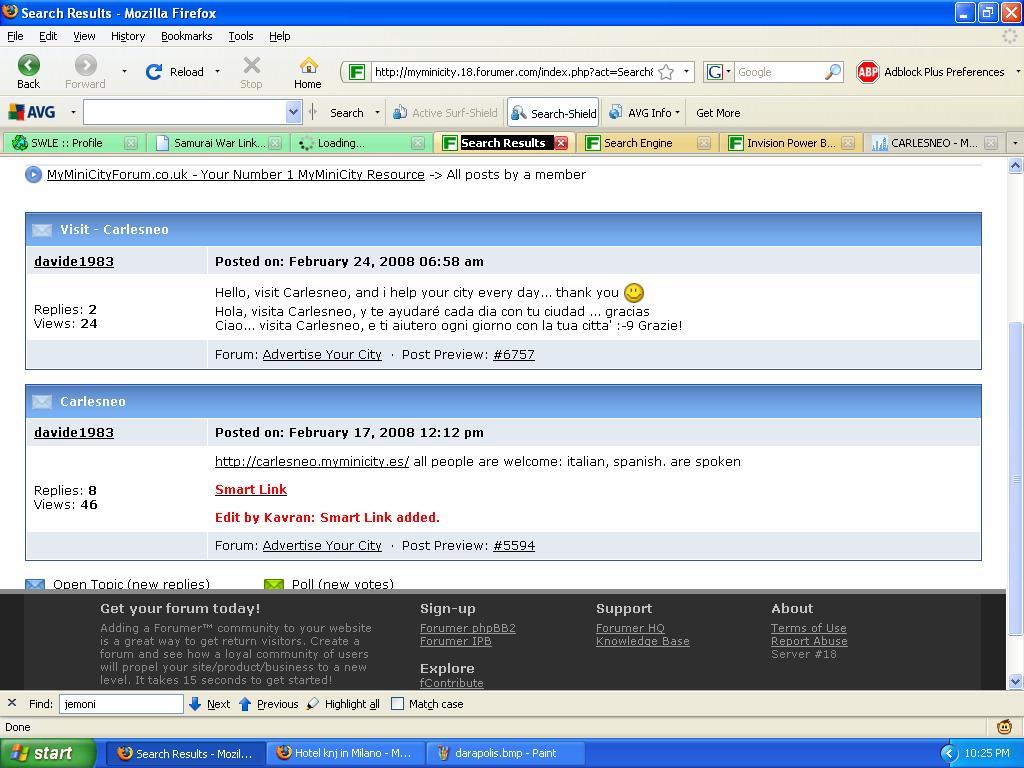Viewport: 1024px width, 768px height.
Task: Toggle the Match case checkbox
Action: 397,704
